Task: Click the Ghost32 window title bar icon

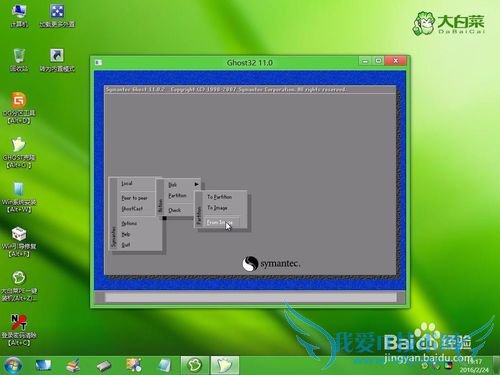Action: [98, 62]
